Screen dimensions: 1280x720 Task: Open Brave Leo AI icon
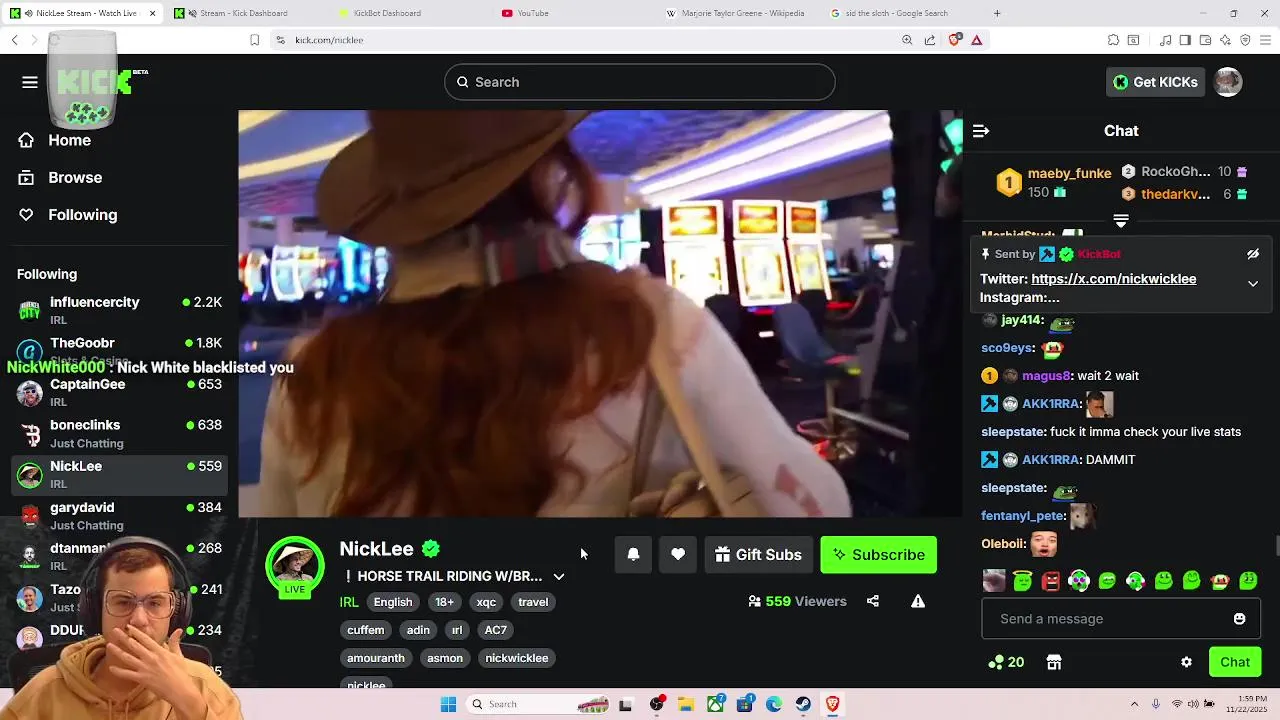click(x=1225, y=40)
